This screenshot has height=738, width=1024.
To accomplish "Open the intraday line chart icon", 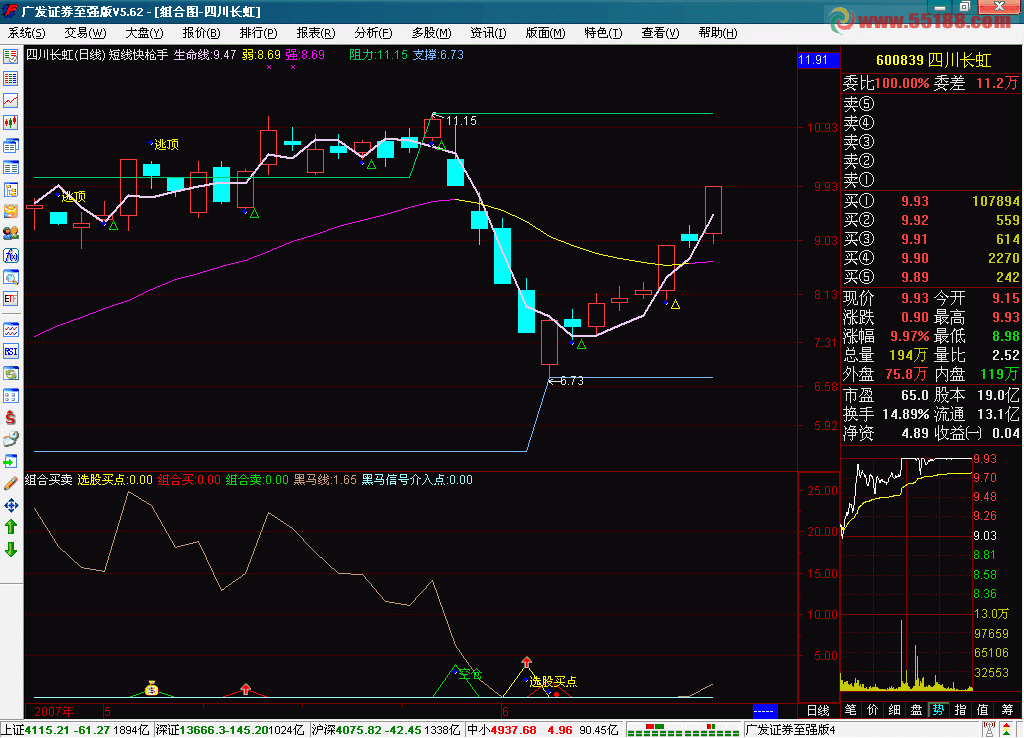I will point(10,101).
